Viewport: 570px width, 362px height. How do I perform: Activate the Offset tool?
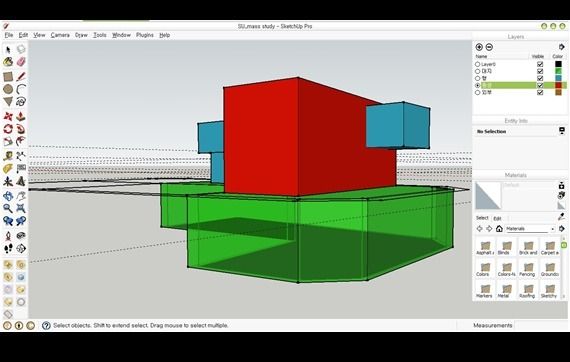[21, 141]
